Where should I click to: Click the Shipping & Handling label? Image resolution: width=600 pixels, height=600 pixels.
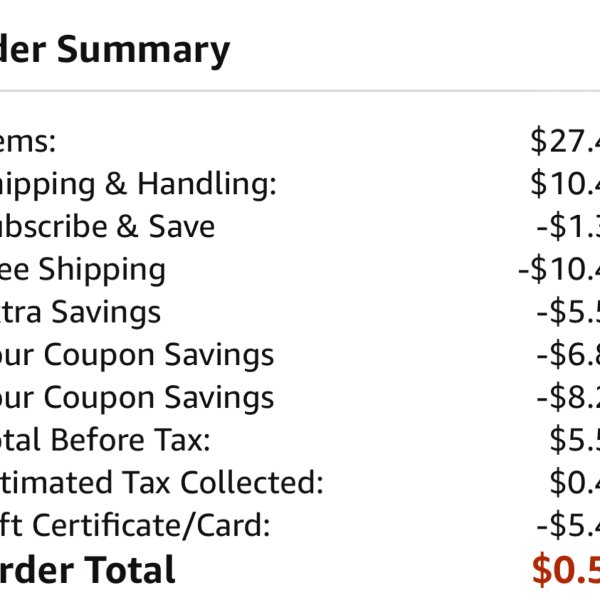click(138, 185)
